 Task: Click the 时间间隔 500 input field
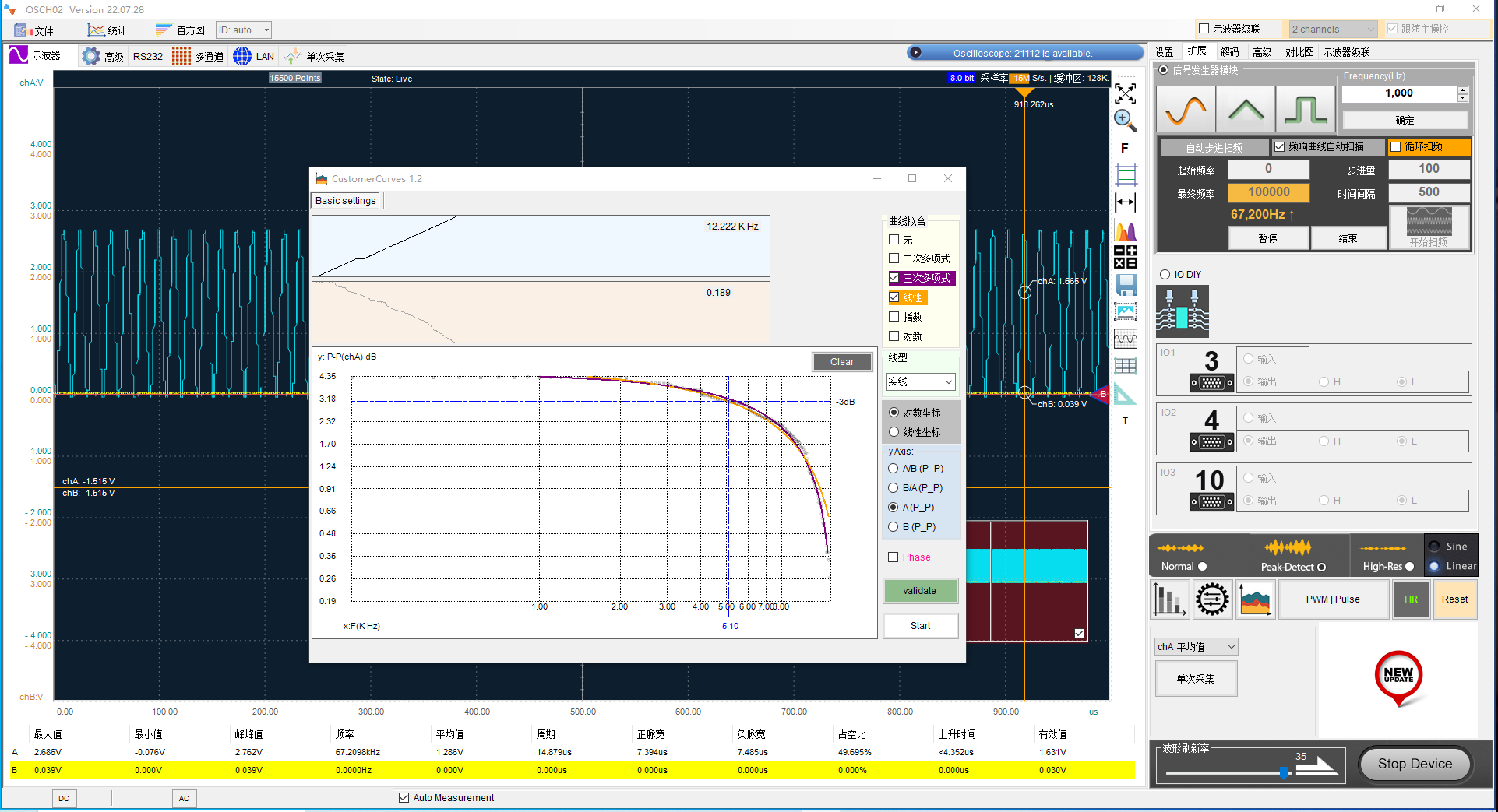click(1429, 192)
